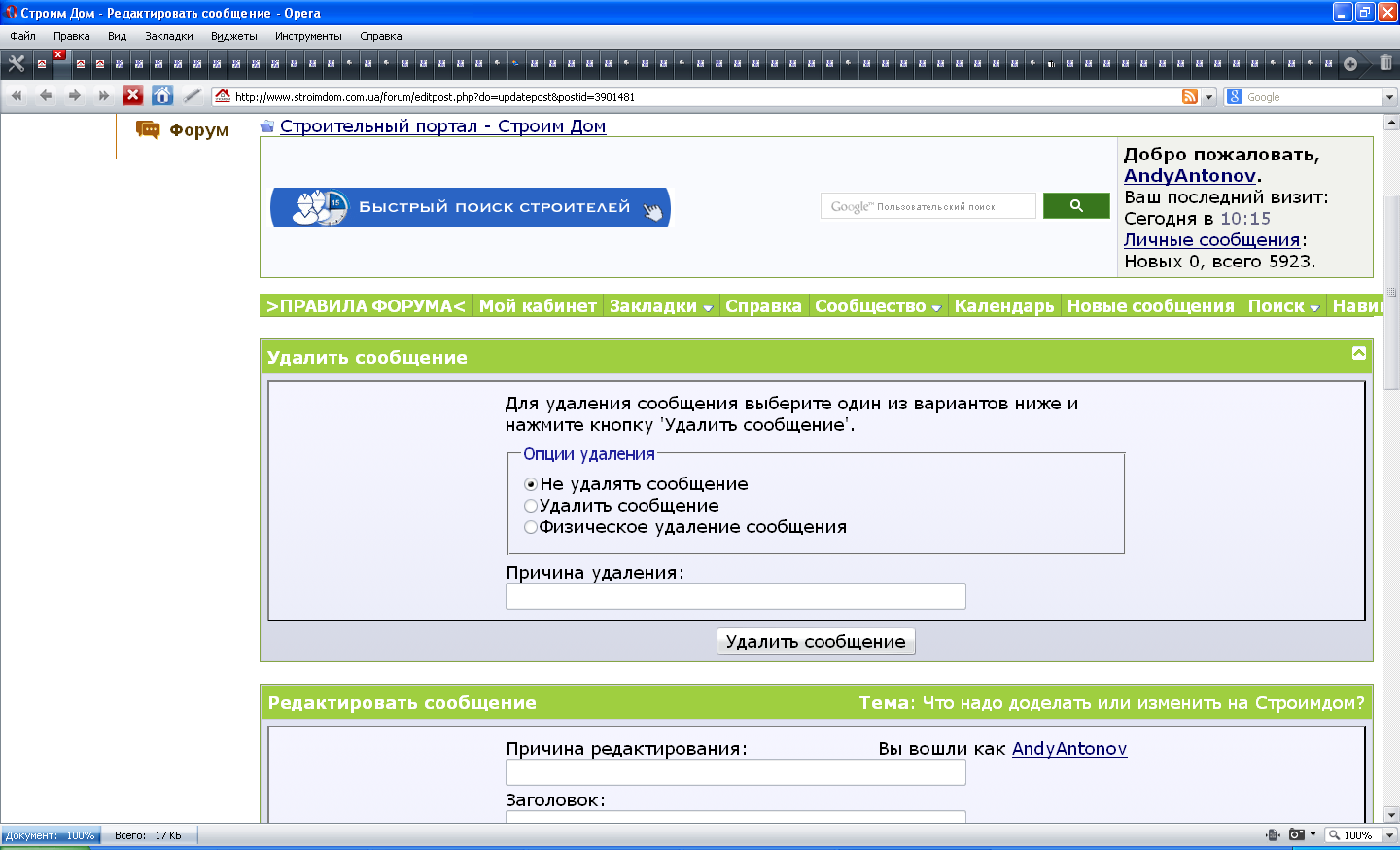Stop loading with the red X button

click(133, 95)
